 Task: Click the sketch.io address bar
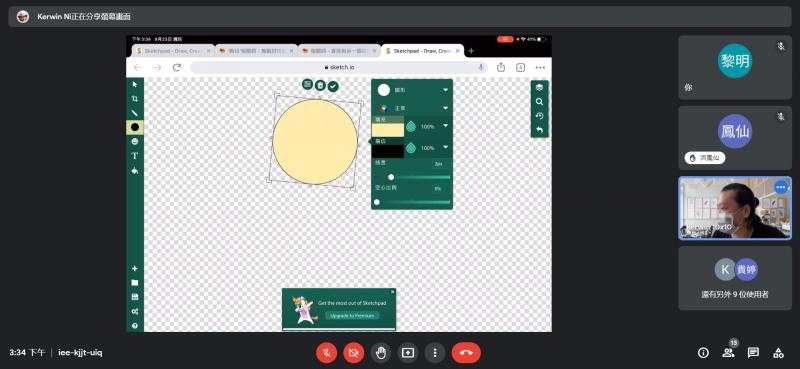(339, 67)
